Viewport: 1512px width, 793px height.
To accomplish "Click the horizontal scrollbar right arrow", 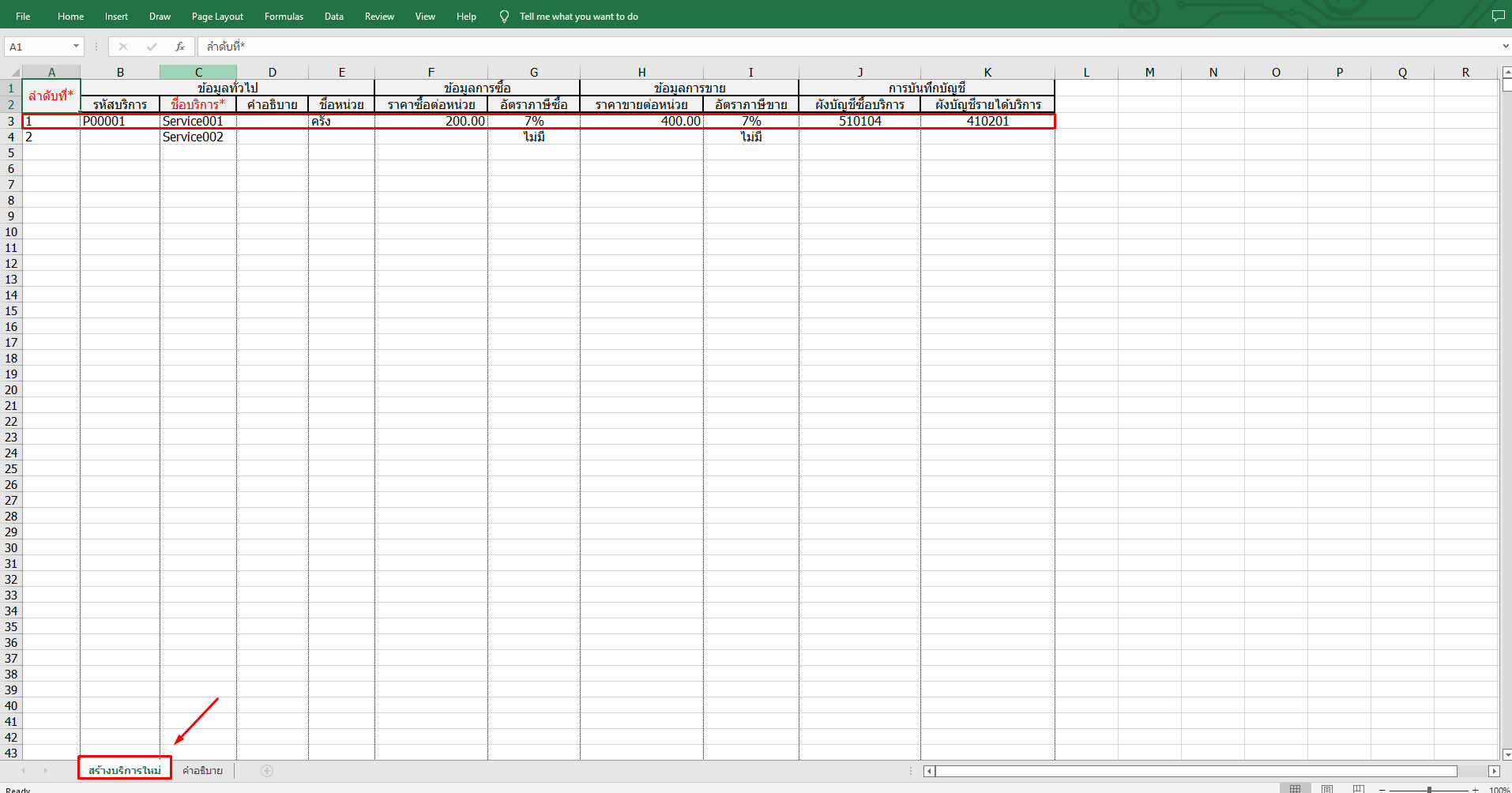I will (x=1495, y=771).
